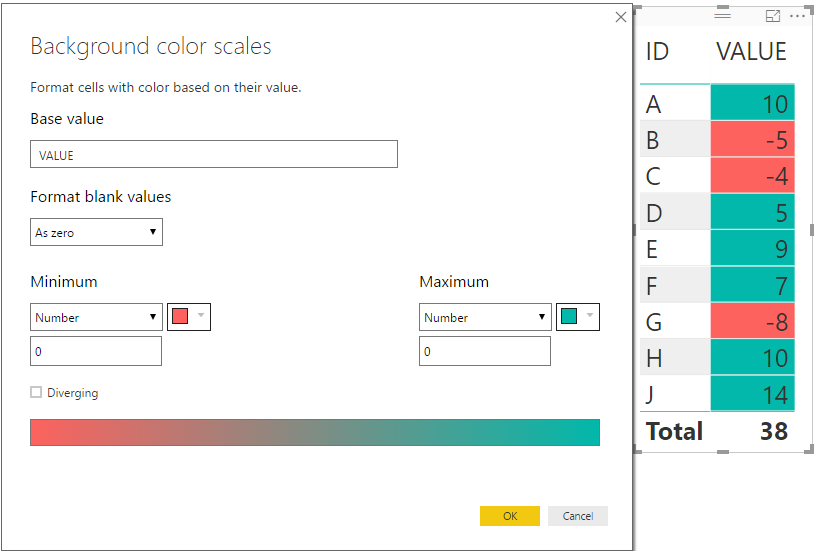816x553 pixels.
Task: Select the cell with ID A
Action: (x=675, y=103)
